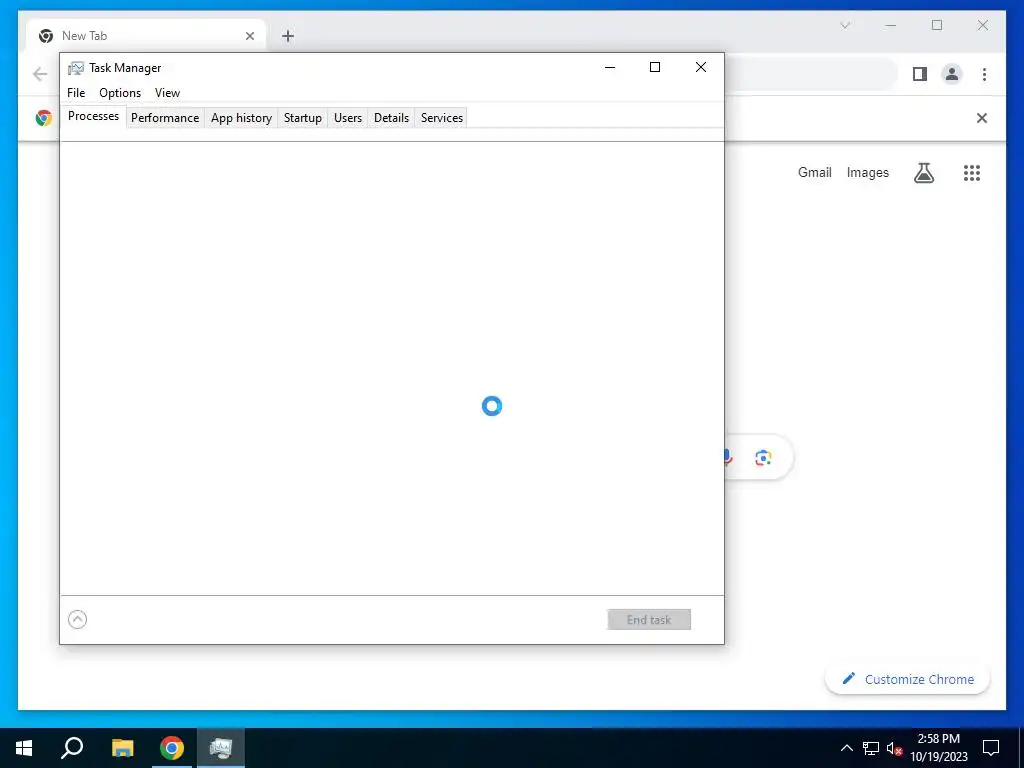Dismiss the Chrome info bar

point(982,118)
